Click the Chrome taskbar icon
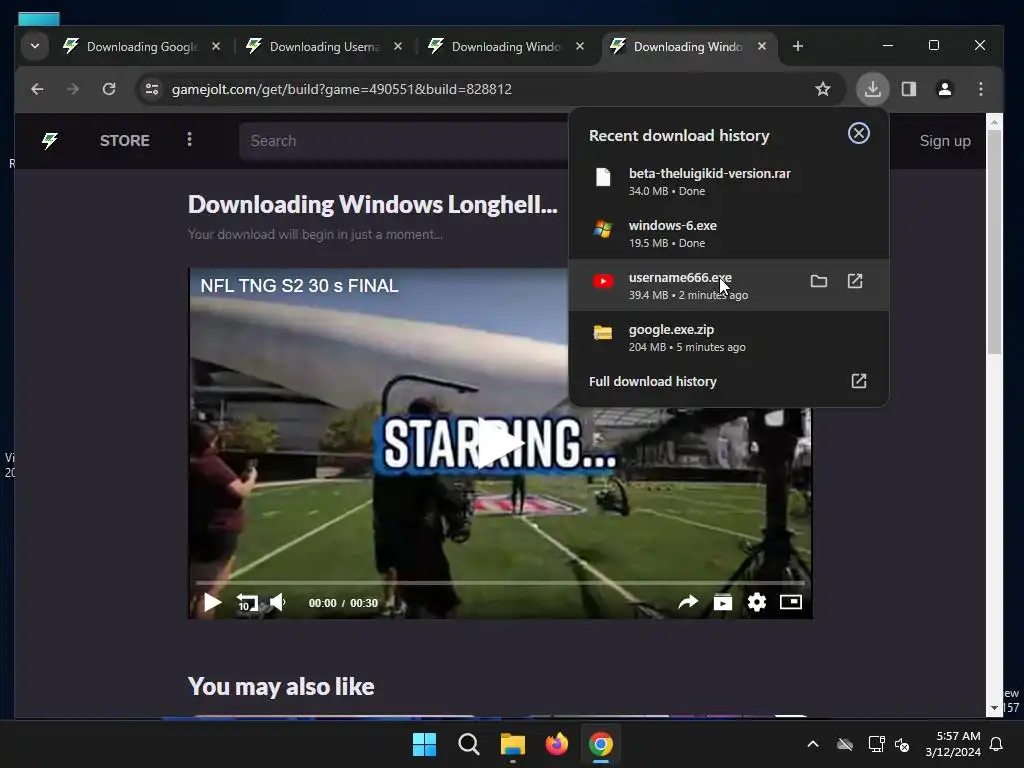Screen dimensions: 1024x768 click(601, 744)
